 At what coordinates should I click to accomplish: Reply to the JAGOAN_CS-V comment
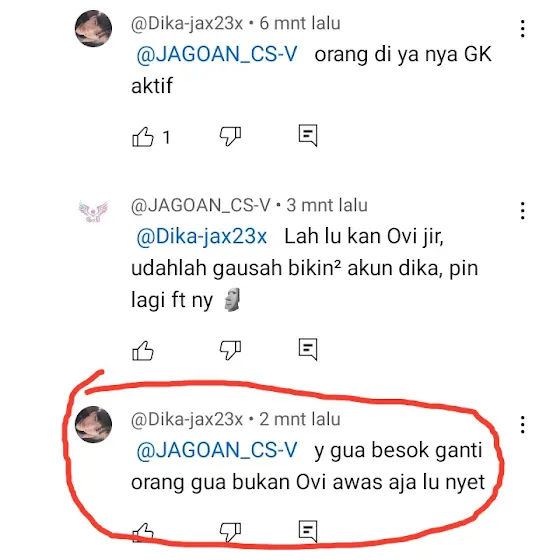point(308,349)
